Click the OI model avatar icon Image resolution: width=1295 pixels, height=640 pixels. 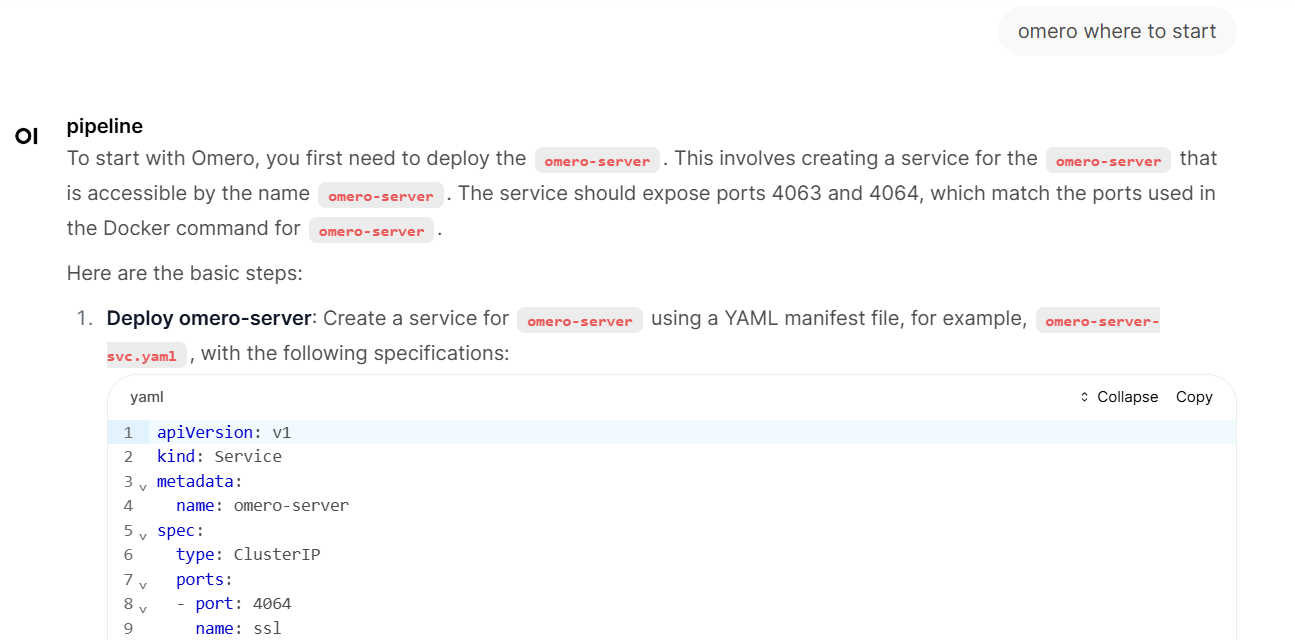click(27, 136)
